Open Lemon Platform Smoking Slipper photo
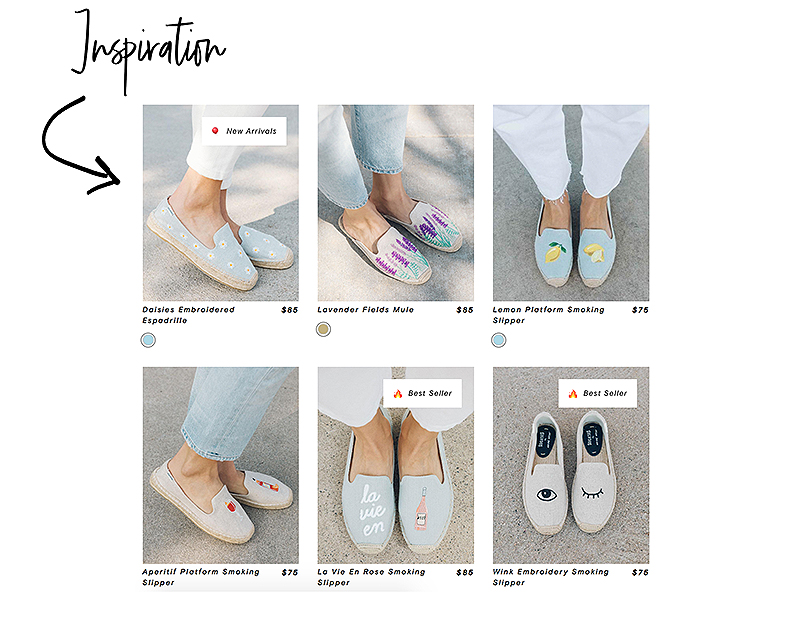 571,203
